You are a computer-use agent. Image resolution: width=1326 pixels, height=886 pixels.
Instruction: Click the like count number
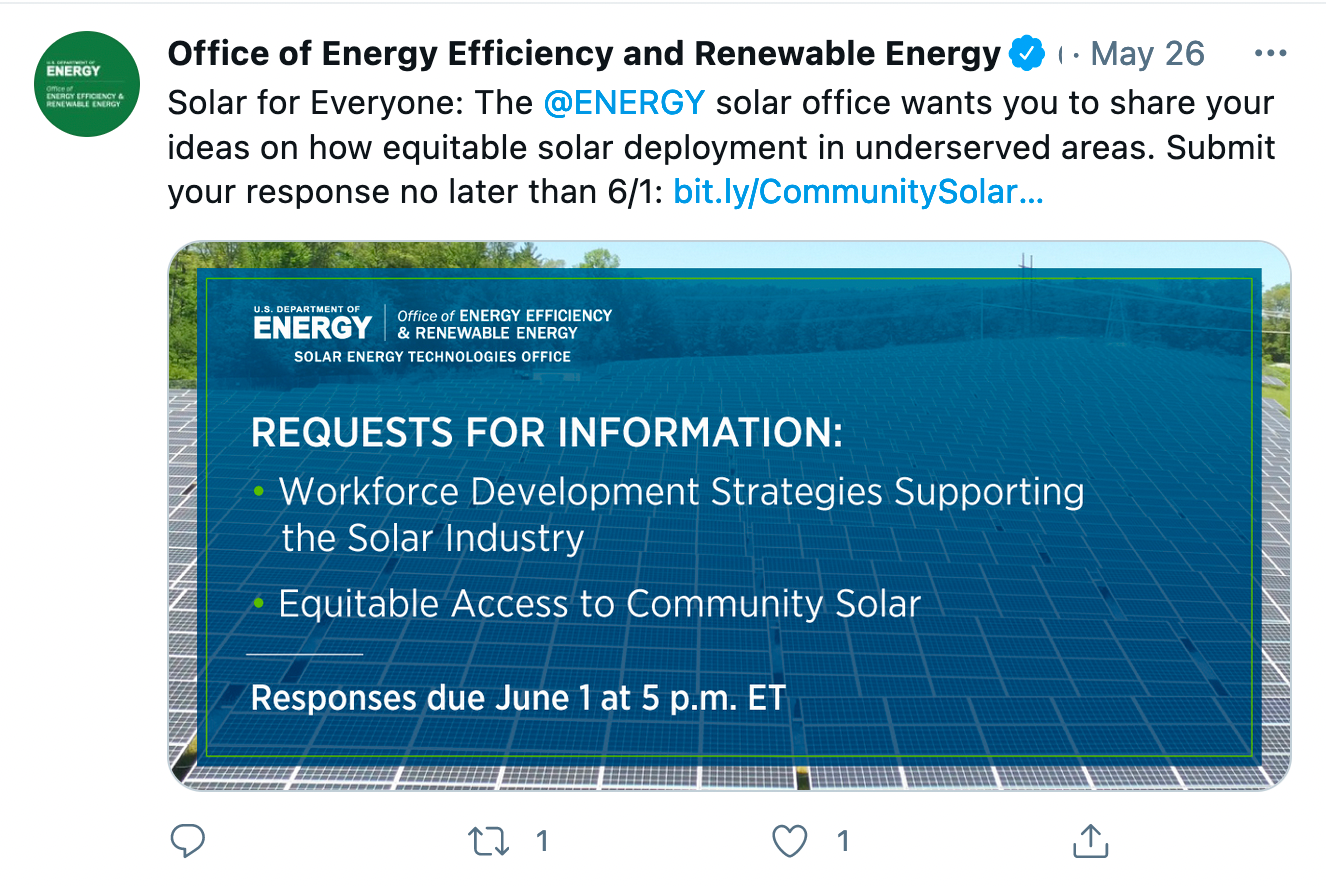[x=843, y=842]
